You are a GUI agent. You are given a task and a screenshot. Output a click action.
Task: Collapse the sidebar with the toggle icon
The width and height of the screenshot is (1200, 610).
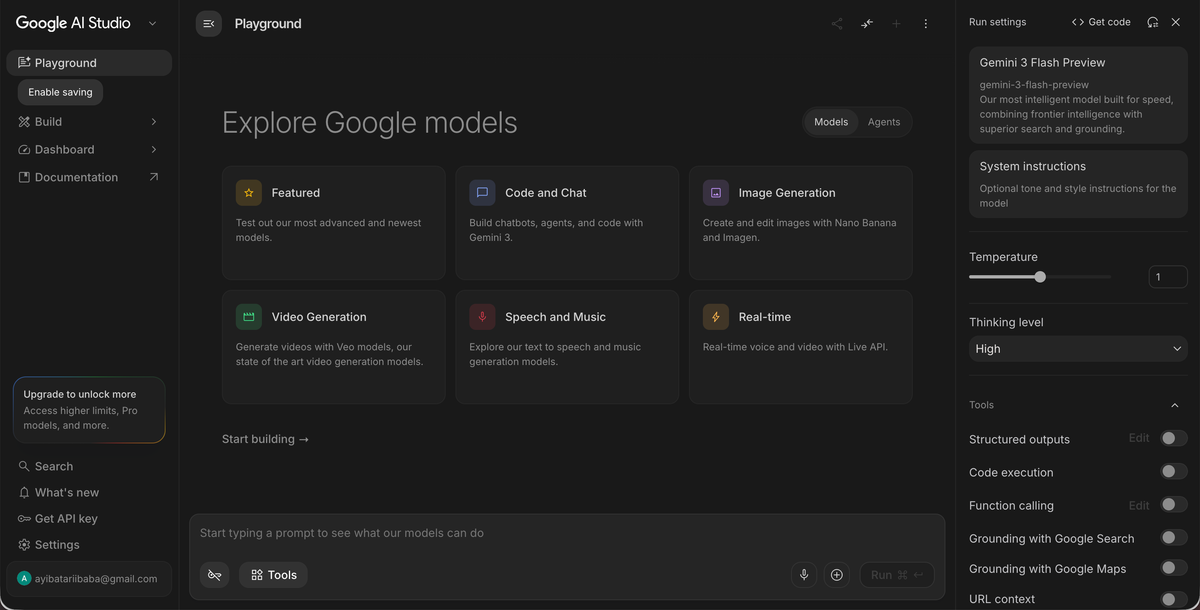pos(208,24)
